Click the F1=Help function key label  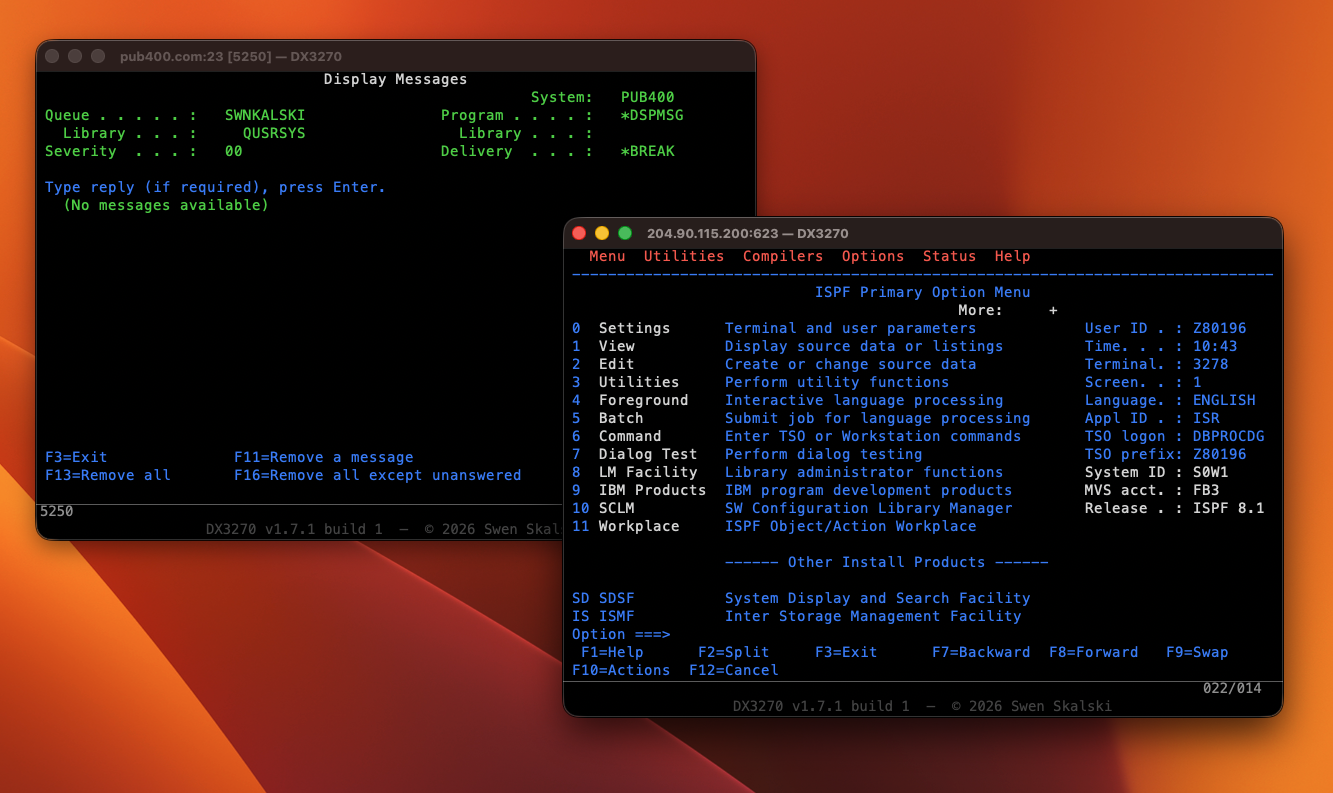pos(612,652)
